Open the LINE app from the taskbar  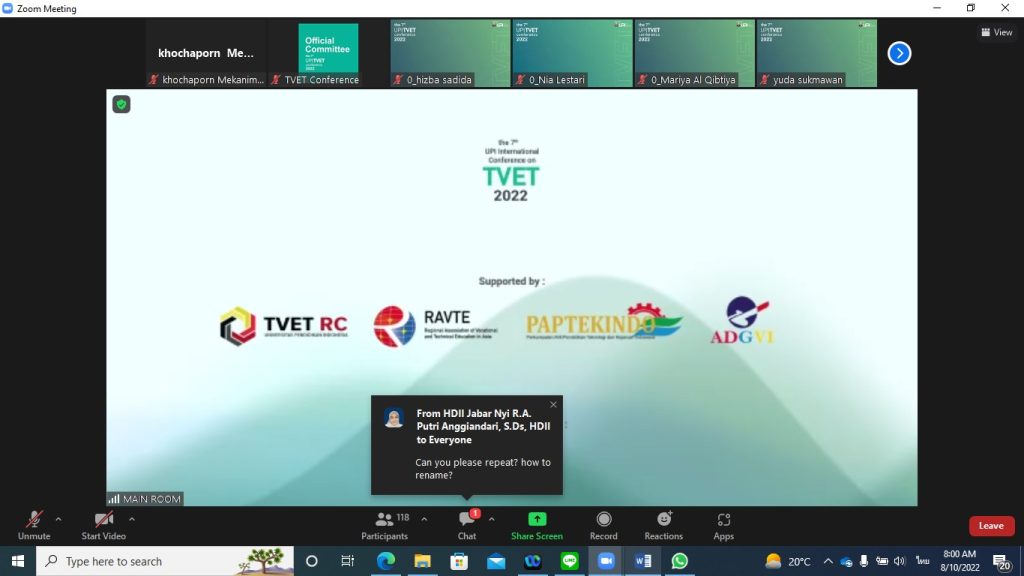coord(569,561)
